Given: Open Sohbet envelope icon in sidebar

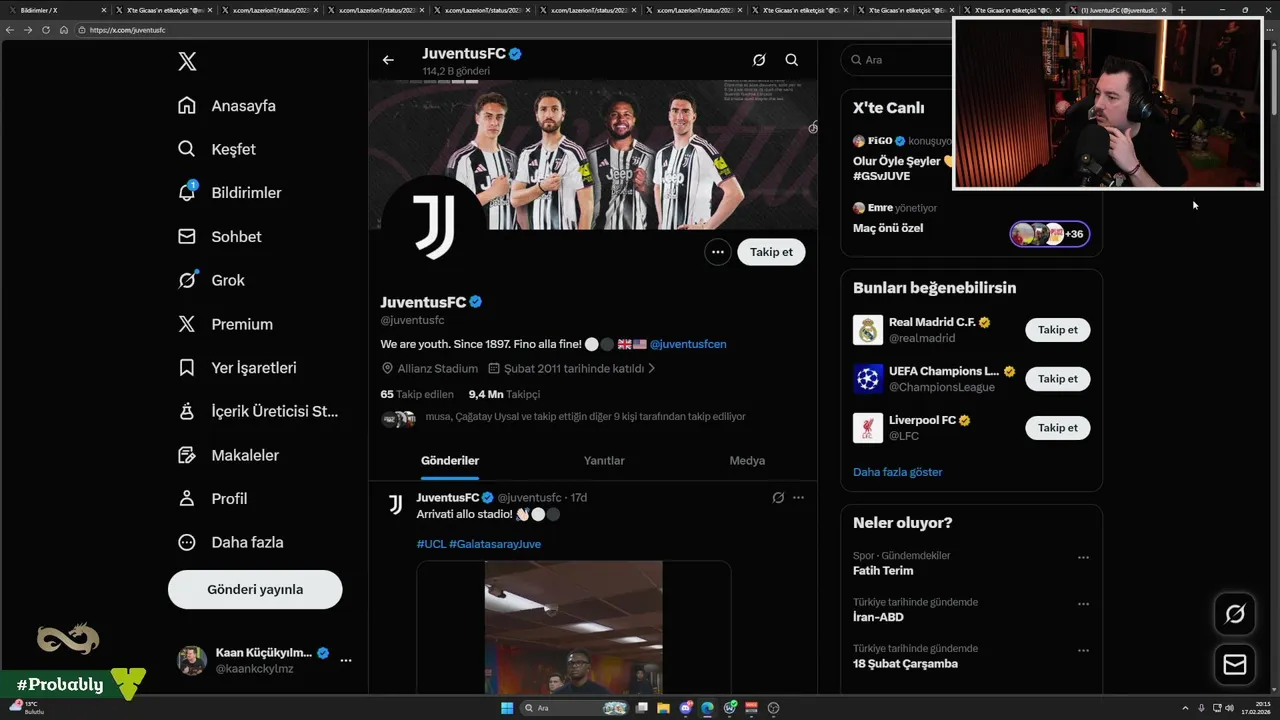Looking at the screenshot, I should tap(186, 237).
